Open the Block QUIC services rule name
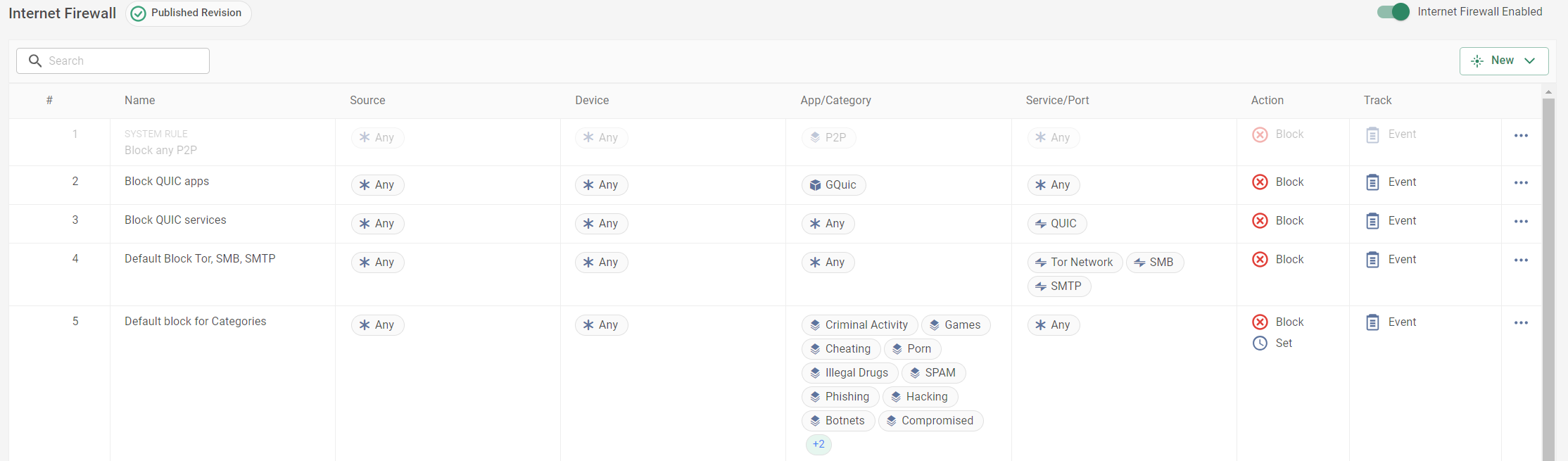Viewport: 1568px width, 461px height. point(175,220)
